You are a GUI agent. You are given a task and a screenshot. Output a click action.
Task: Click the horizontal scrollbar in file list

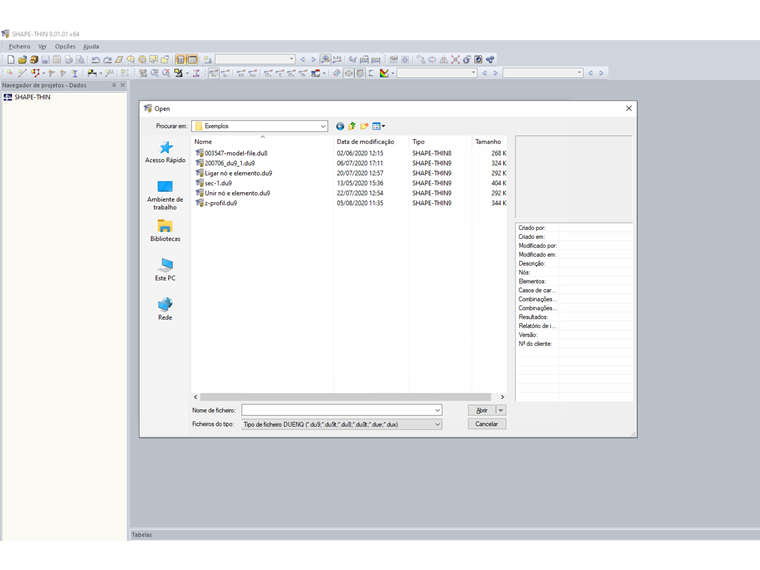pos(346,397)
